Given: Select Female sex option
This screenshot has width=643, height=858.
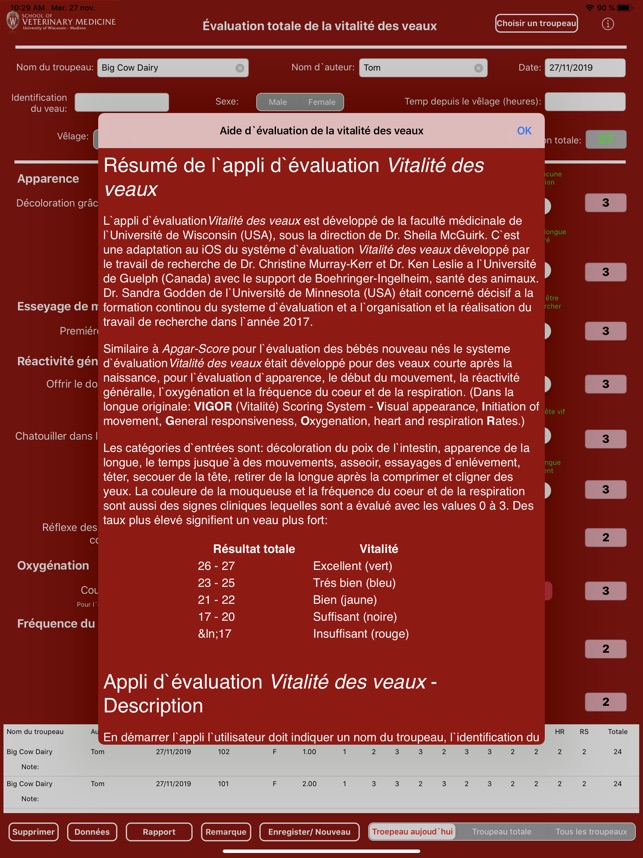Looking at the screenshot, I should point(321,102).
